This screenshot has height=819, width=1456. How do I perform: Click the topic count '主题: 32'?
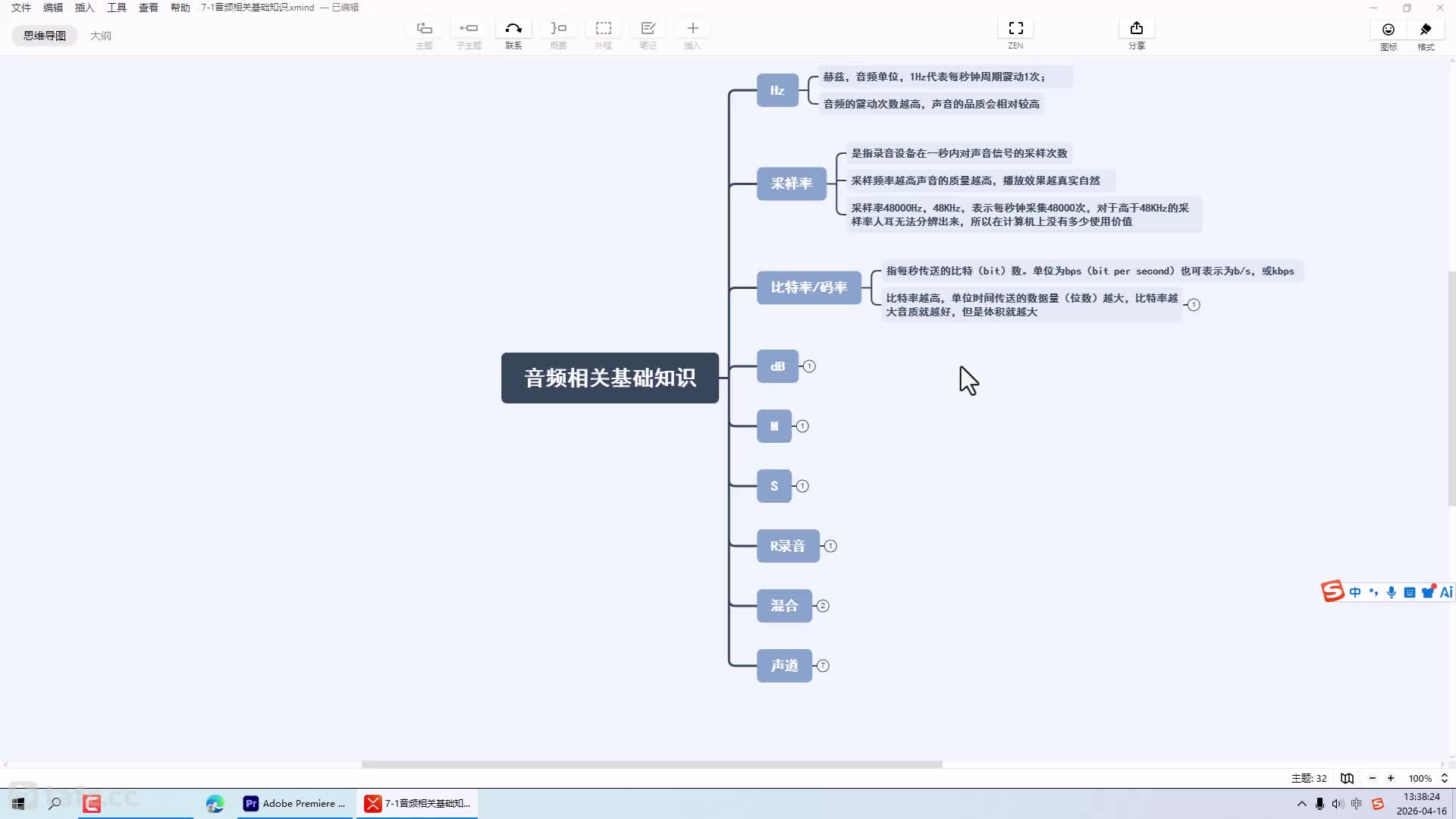(x=1309, y=778)
